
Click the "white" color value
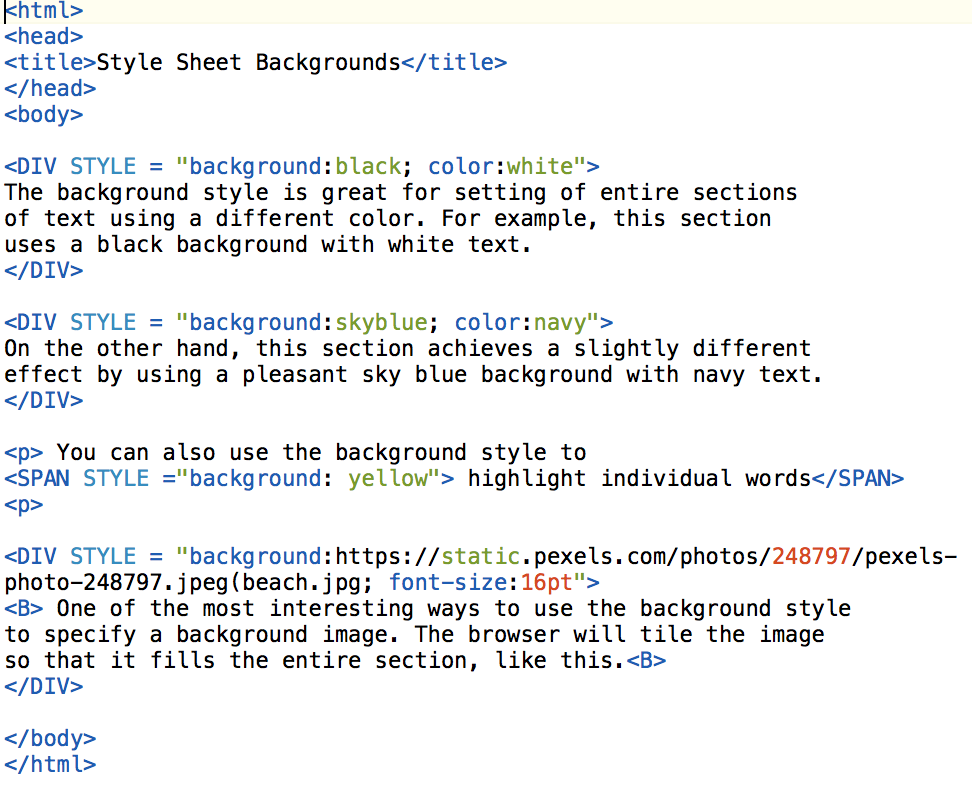(x=540, y=167)
